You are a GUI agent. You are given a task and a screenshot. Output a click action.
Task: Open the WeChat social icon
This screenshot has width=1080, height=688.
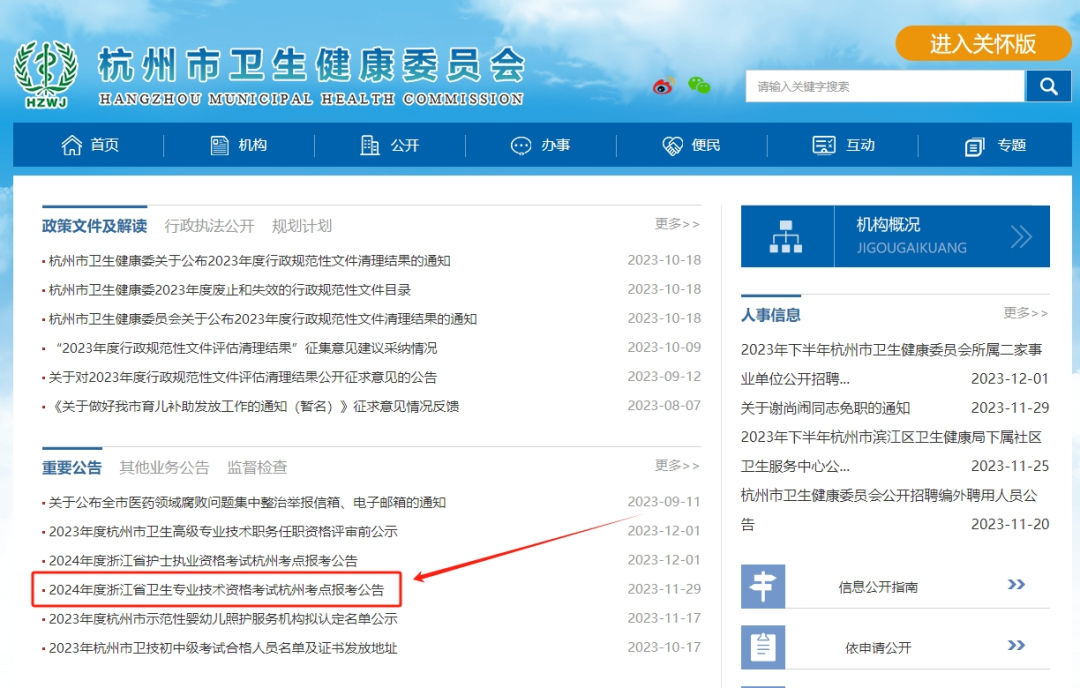(x=699, y=85)
